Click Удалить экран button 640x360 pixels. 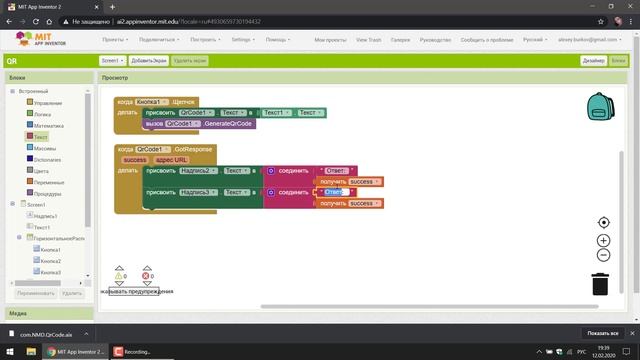190,61
